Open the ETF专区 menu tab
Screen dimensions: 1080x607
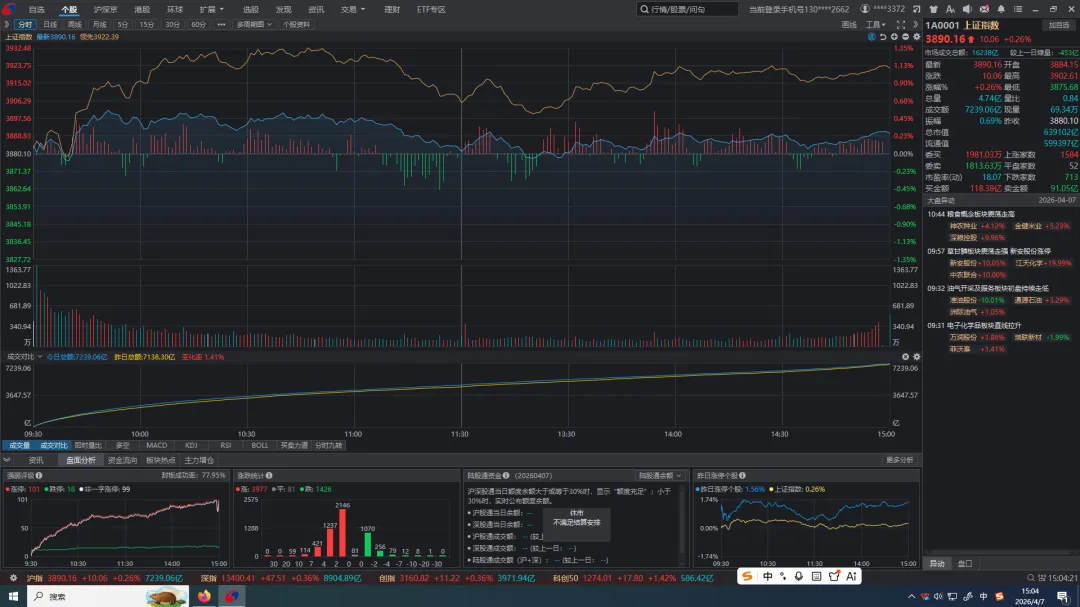(431, 10)
